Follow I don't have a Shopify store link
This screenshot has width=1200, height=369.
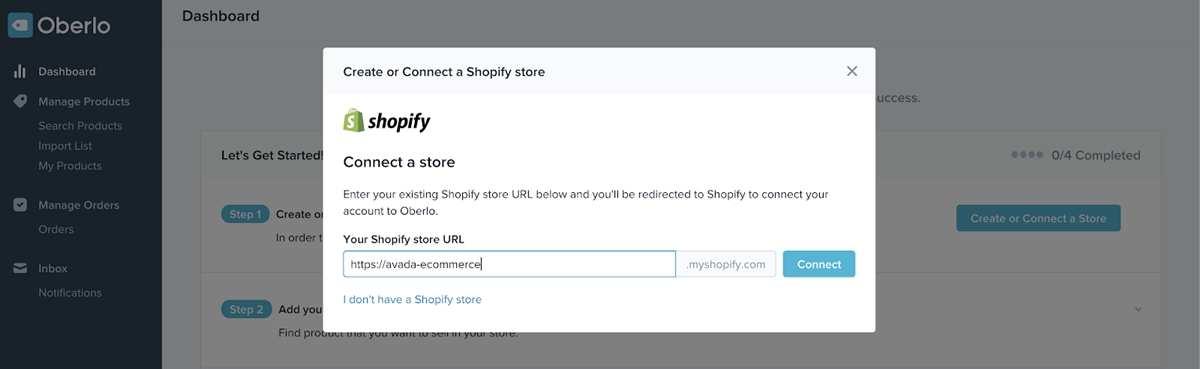click(x=412, y=300)
